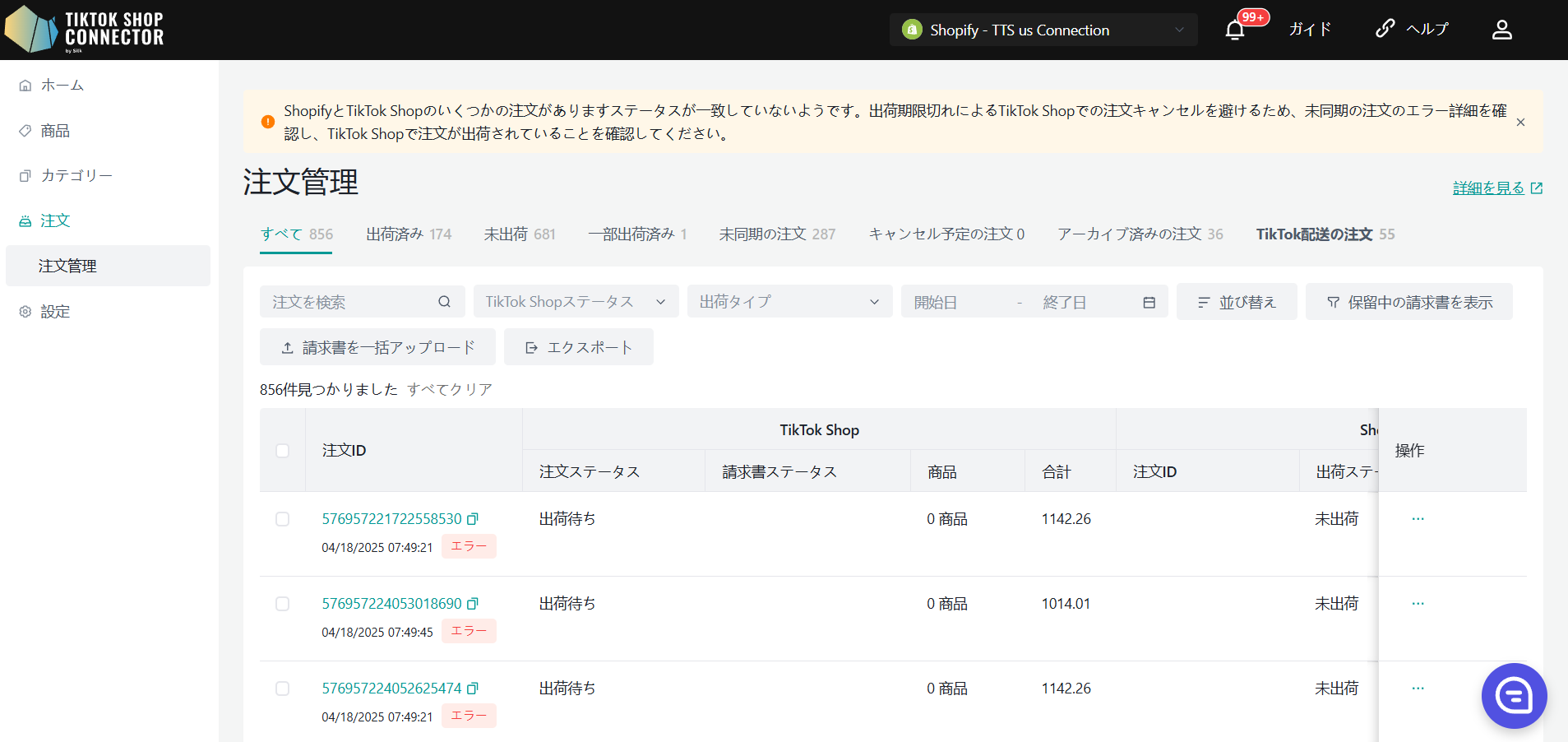The image size is (1568, 742).
Task: Click the ホーム house icon in sidebar
Action: tap(25, 86)
